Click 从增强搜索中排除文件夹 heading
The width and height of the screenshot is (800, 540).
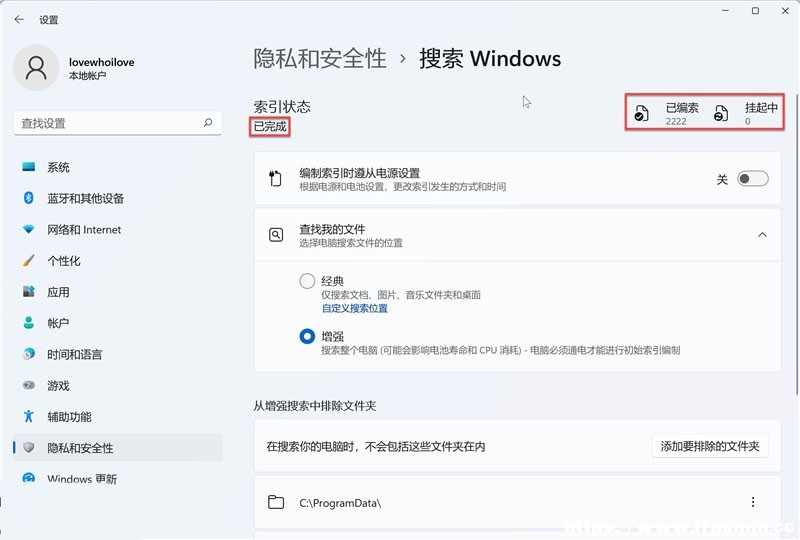point(315,406)
